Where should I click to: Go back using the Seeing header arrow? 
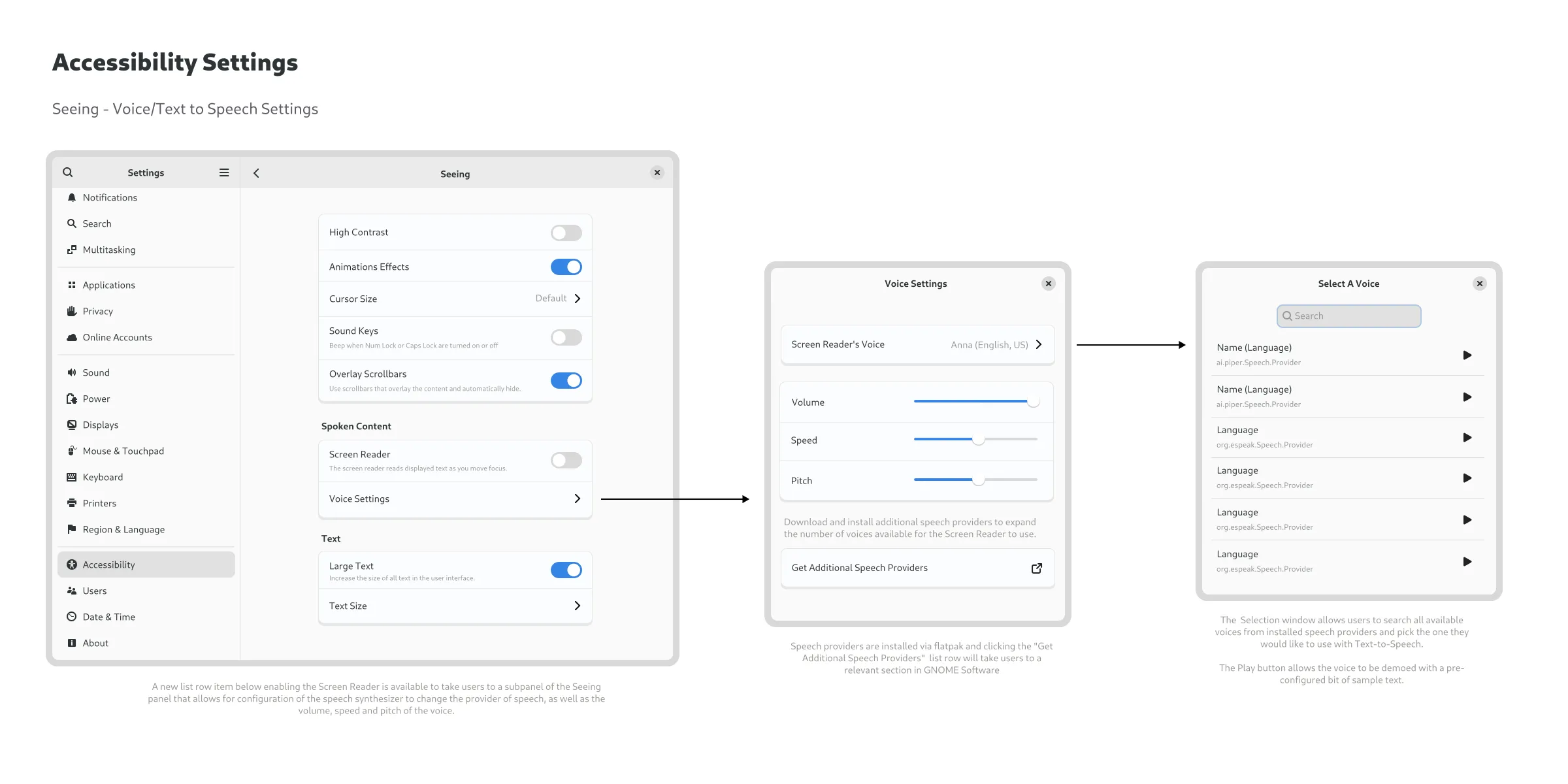(256, 173)
